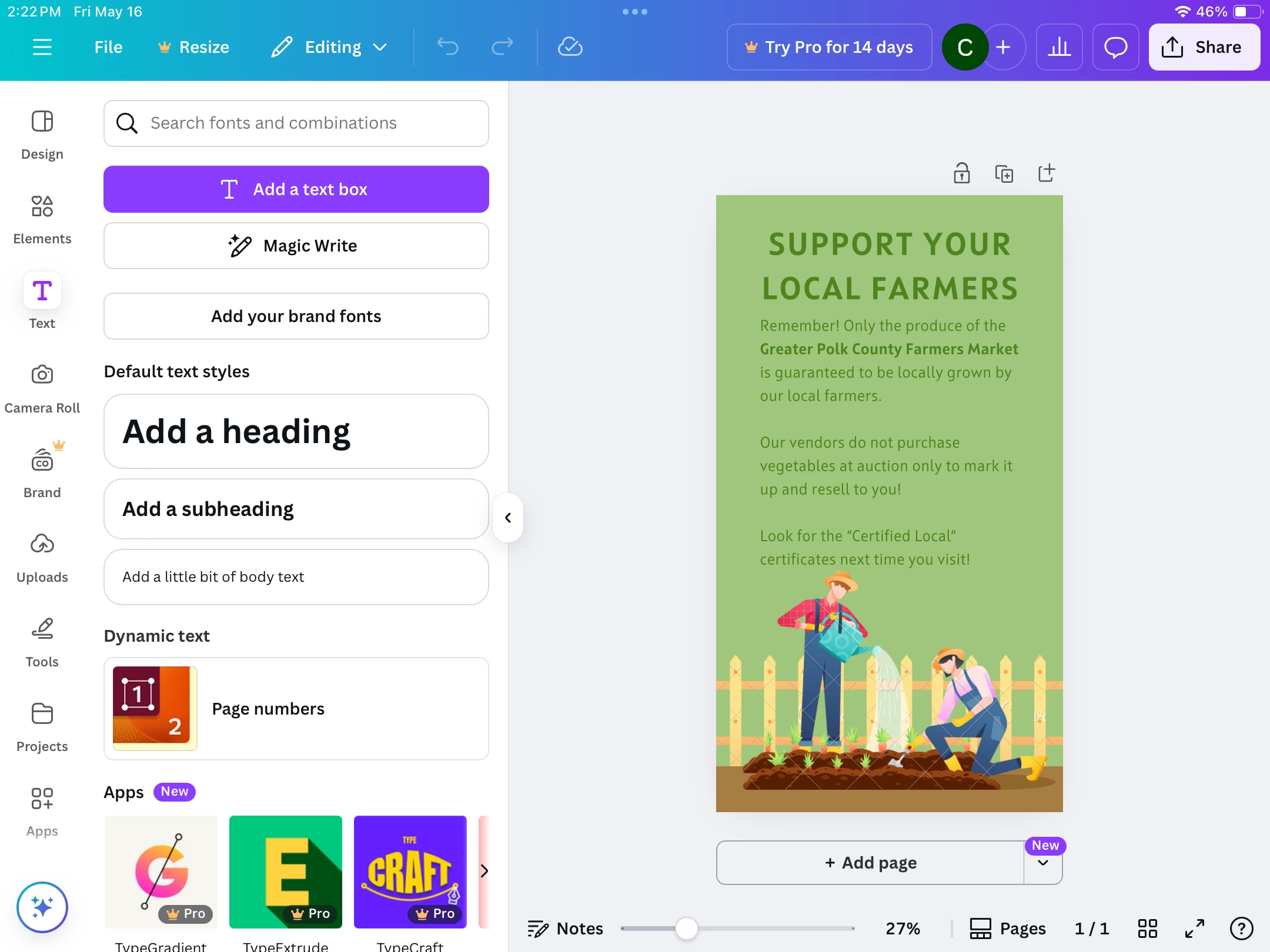
Task: Click the Share button
Action: coord(1204,47)
